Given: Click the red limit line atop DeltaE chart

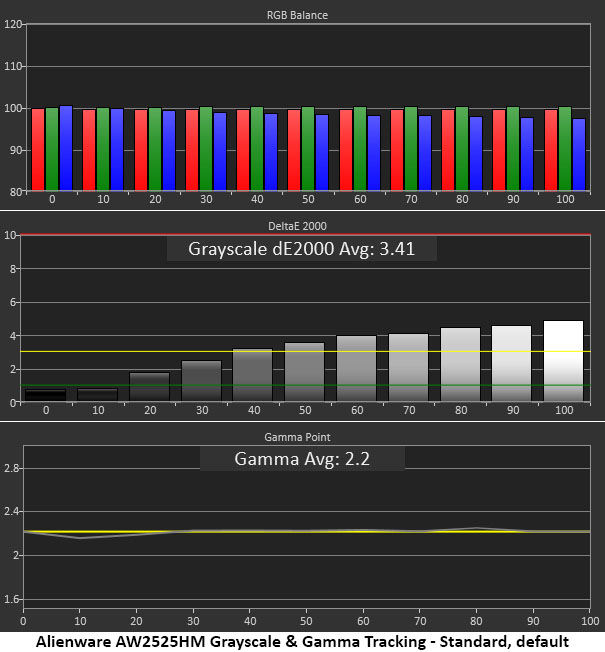Looking at the screenshot, I should 305,235.
